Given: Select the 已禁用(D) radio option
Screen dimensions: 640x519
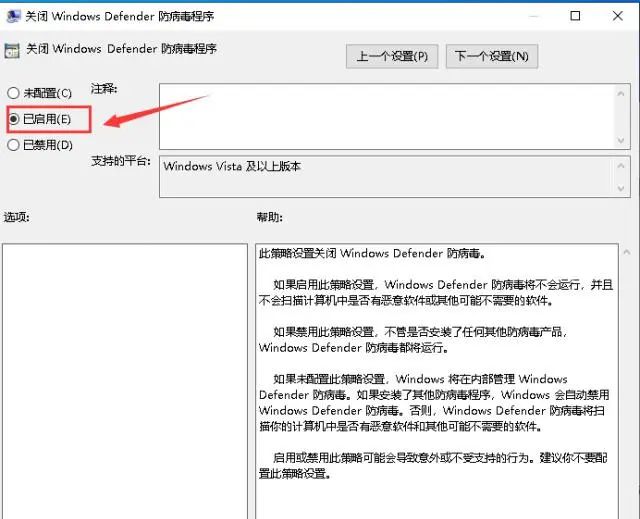Looking at the screenshot, I should [40, 145].
